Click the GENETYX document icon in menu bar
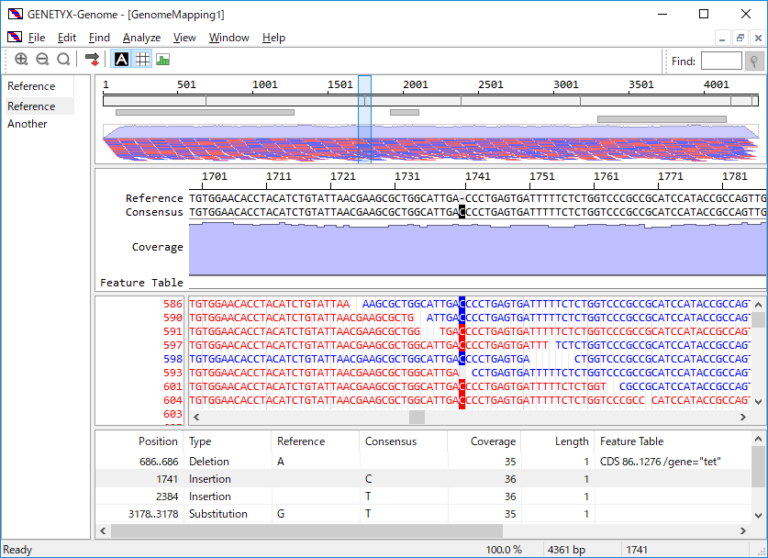 click(x=14, y=37)
